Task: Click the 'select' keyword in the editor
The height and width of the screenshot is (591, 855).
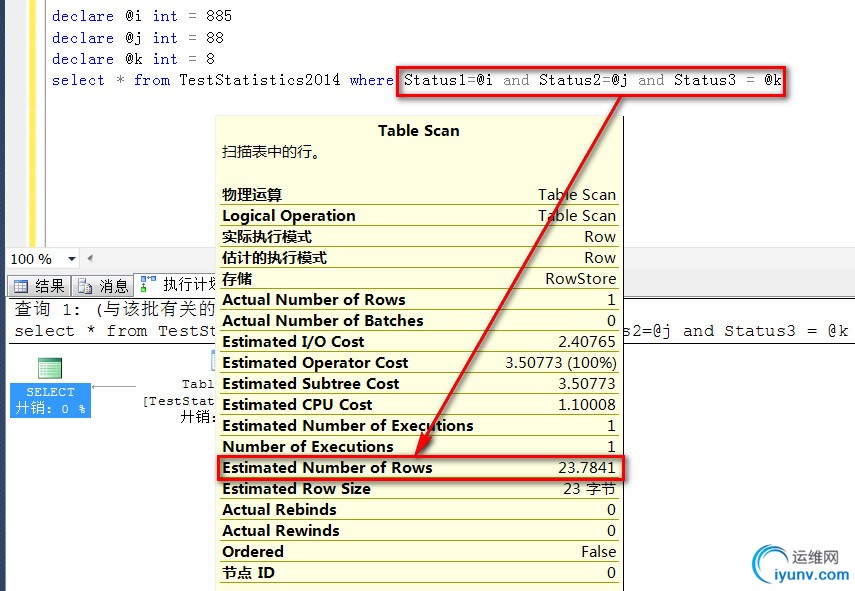Action: [x=78, y=80]
